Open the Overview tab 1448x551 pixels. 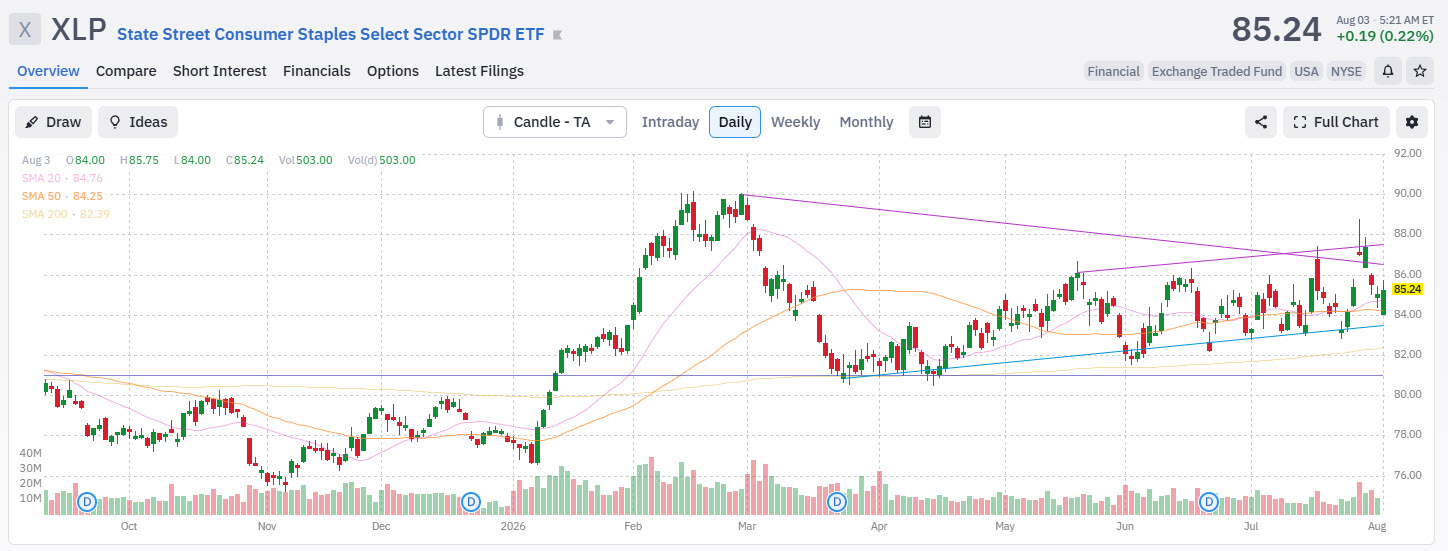(x=48, y=71)
